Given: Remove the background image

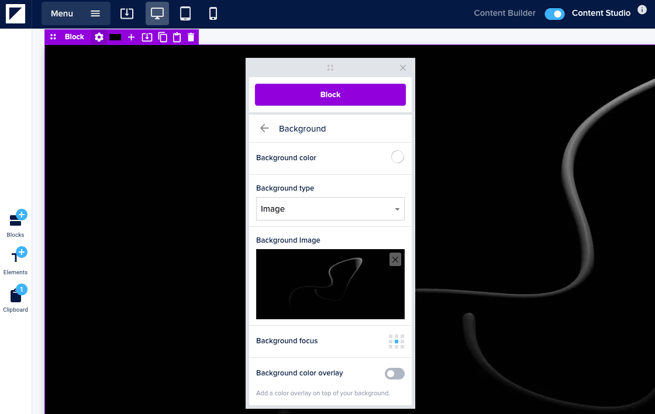Looking at the screenshot, I should [x=395, y=259].
